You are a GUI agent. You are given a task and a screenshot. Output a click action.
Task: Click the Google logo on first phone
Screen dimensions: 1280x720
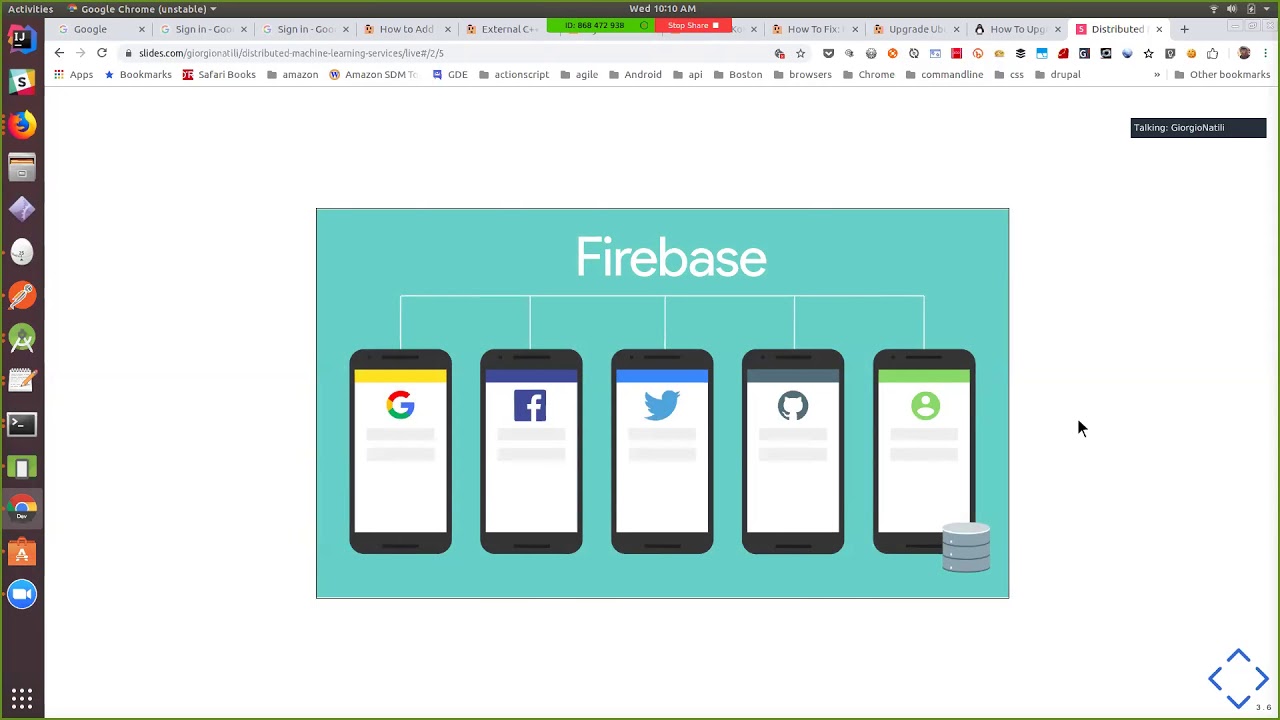tap(400, 405)
